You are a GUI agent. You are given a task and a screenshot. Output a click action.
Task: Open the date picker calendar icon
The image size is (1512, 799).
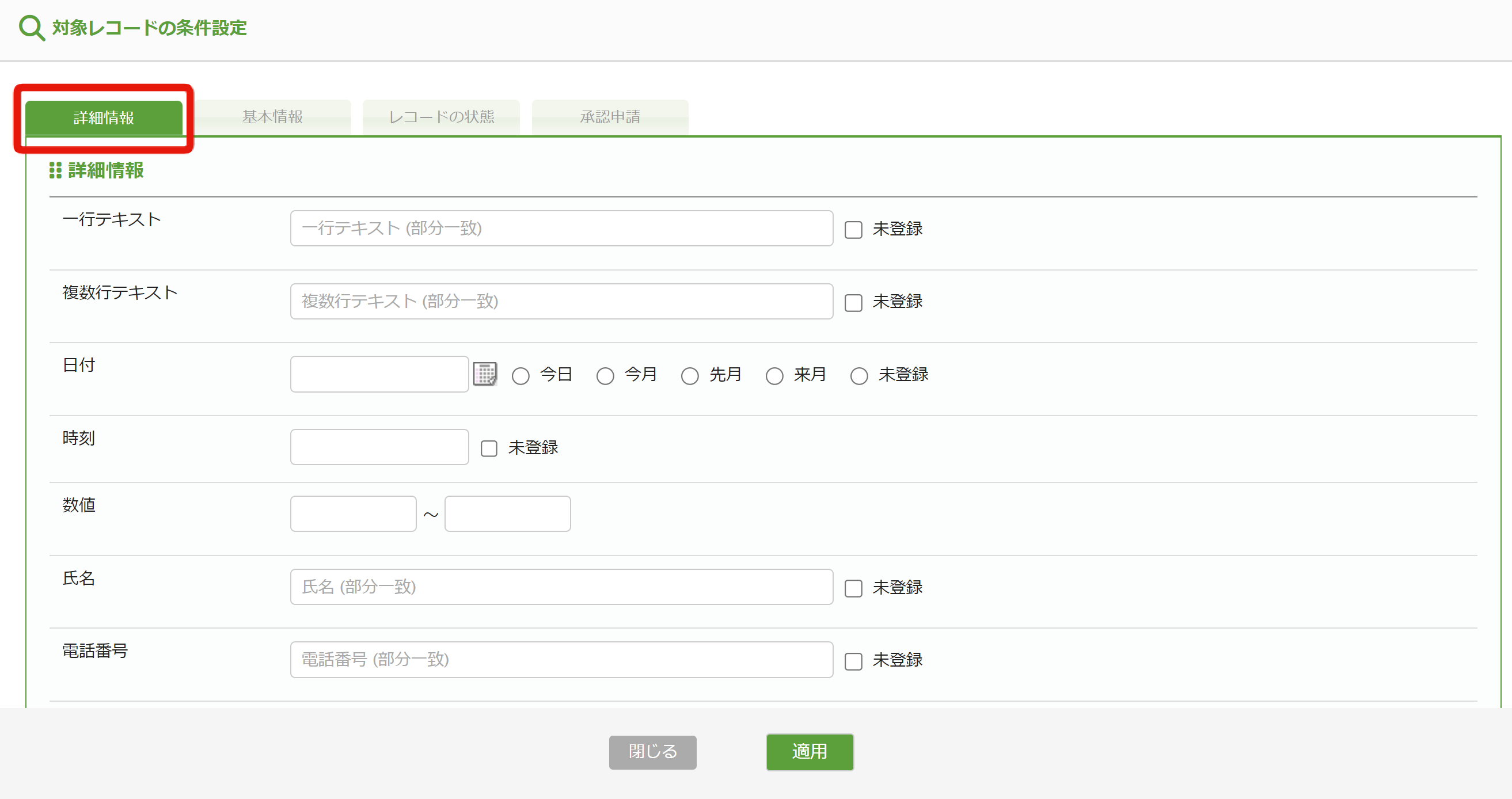click(485, 374)
